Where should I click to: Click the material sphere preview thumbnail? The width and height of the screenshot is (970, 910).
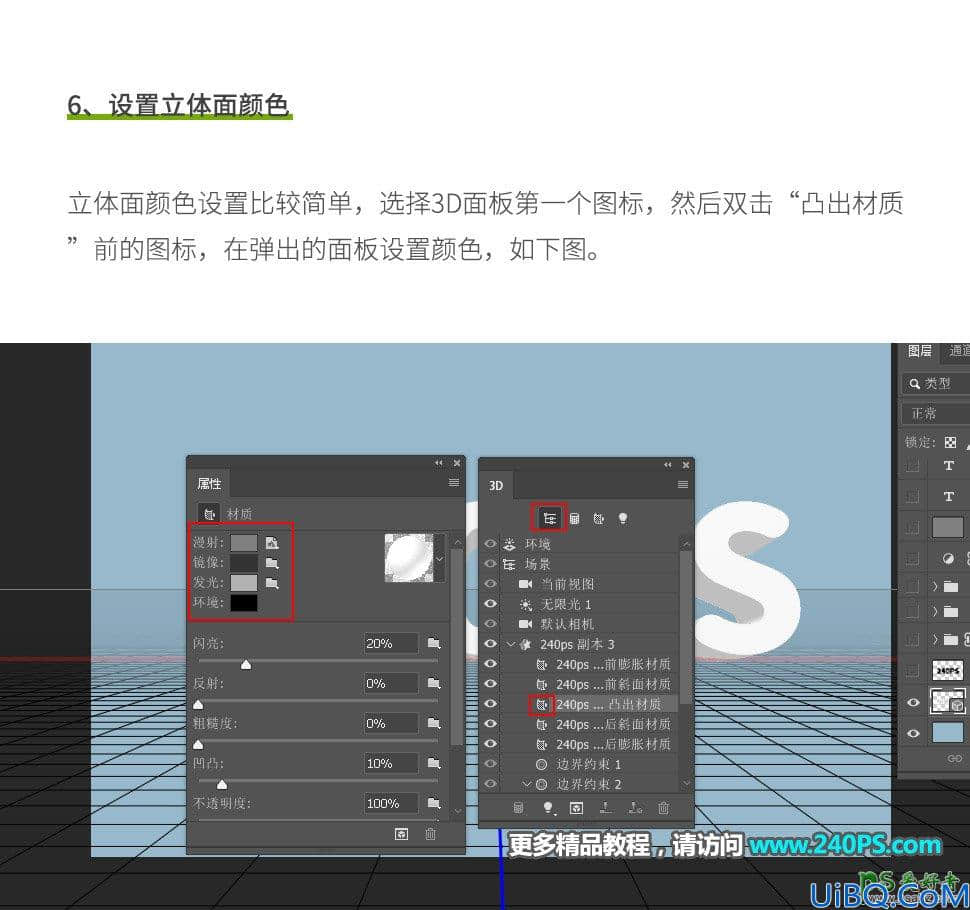click(x=409, y=558)
